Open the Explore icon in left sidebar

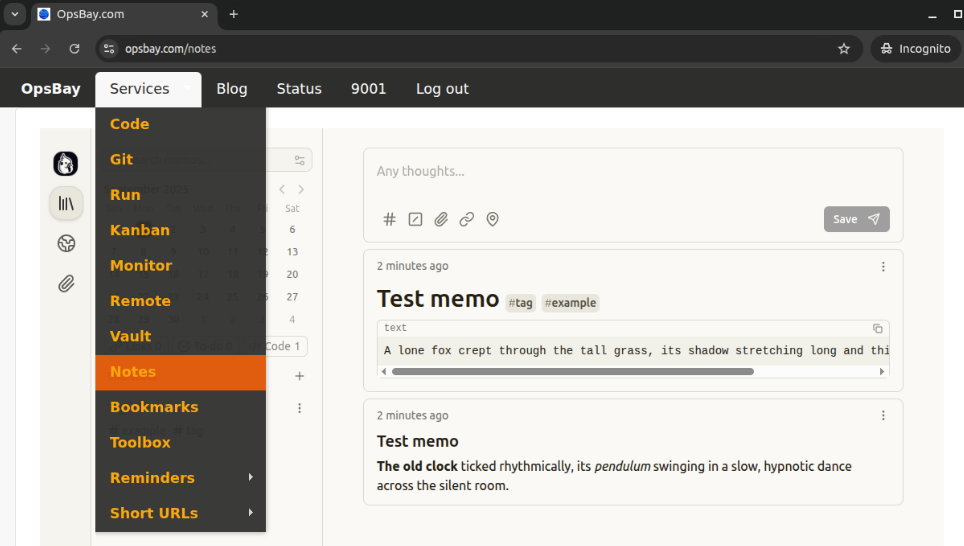pyautogui.click(x=66, y=243)
